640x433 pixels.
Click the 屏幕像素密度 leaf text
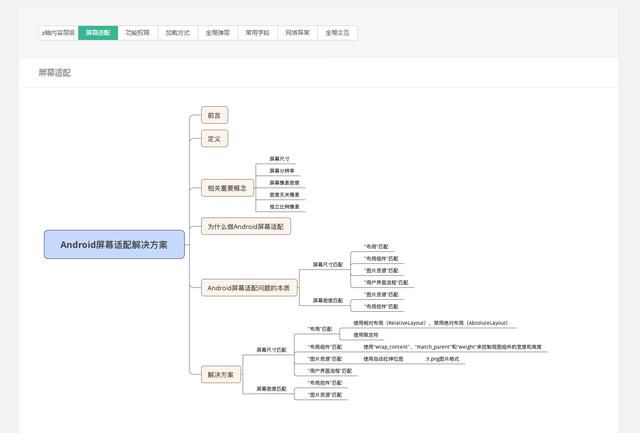click(x=284, y=183)
